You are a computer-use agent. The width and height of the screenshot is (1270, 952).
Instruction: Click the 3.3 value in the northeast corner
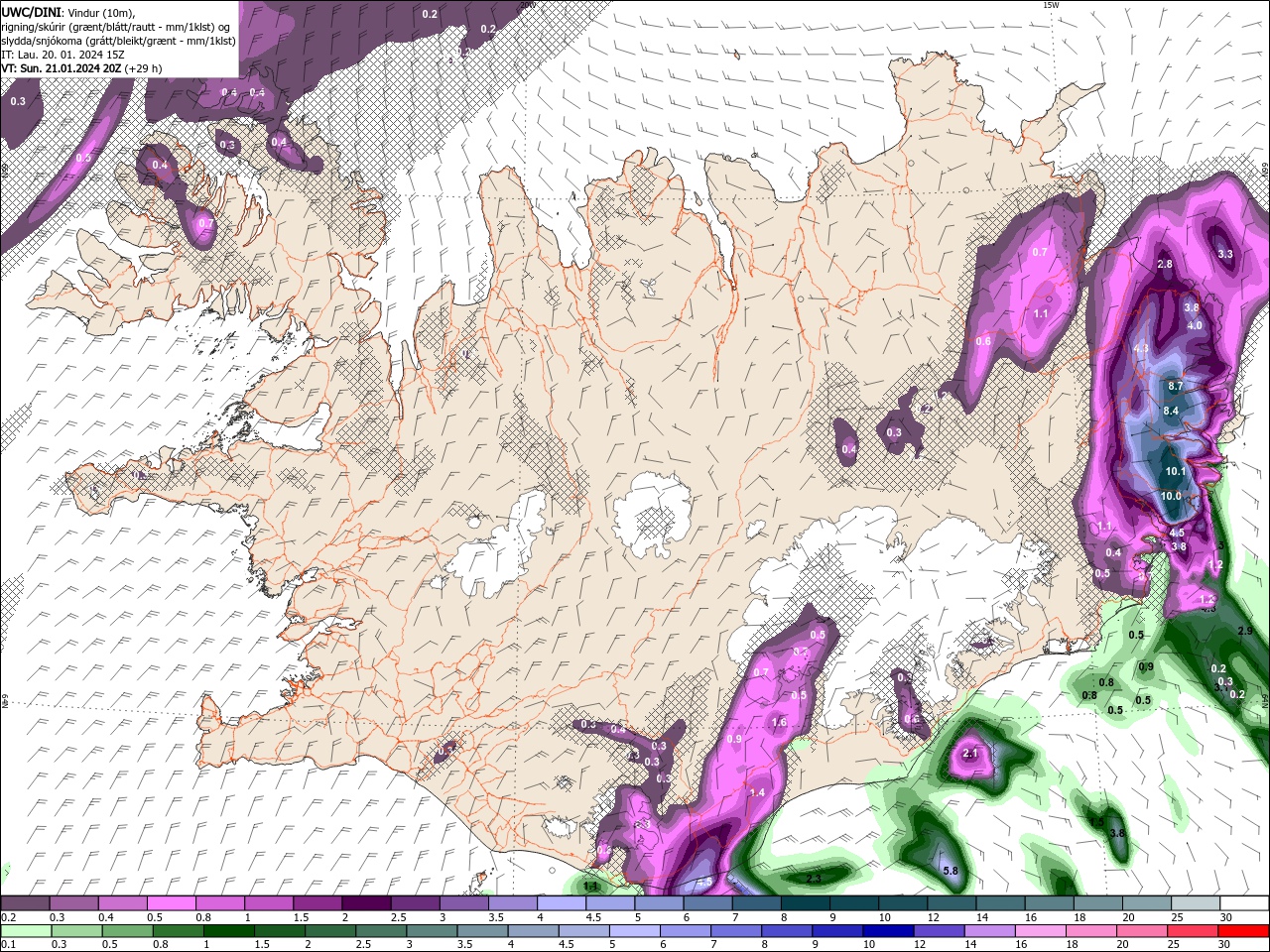click(x=1225, y=254)
